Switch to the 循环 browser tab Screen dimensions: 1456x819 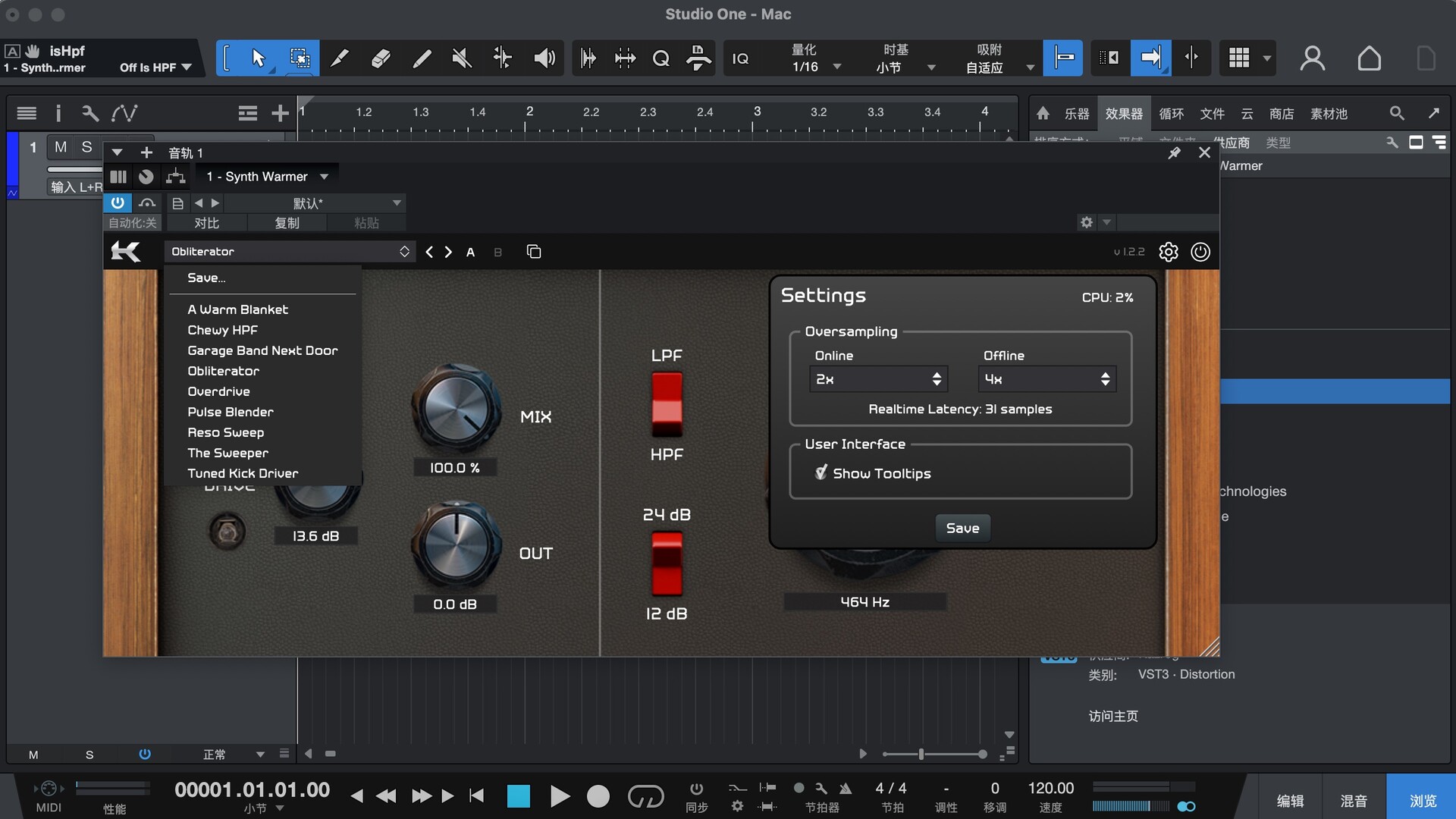[1171, 114]
